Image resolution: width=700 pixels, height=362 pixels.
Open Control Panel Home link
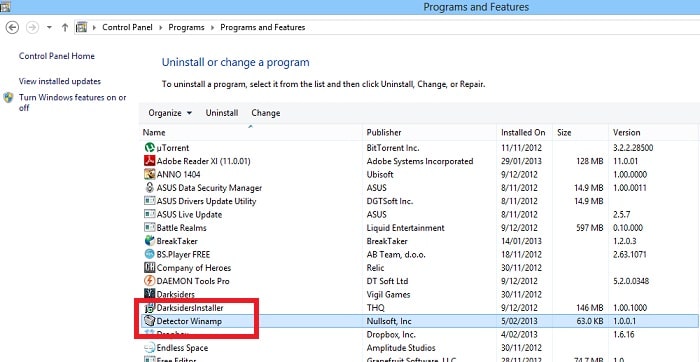pyautogui.click(x=57, y=56)
